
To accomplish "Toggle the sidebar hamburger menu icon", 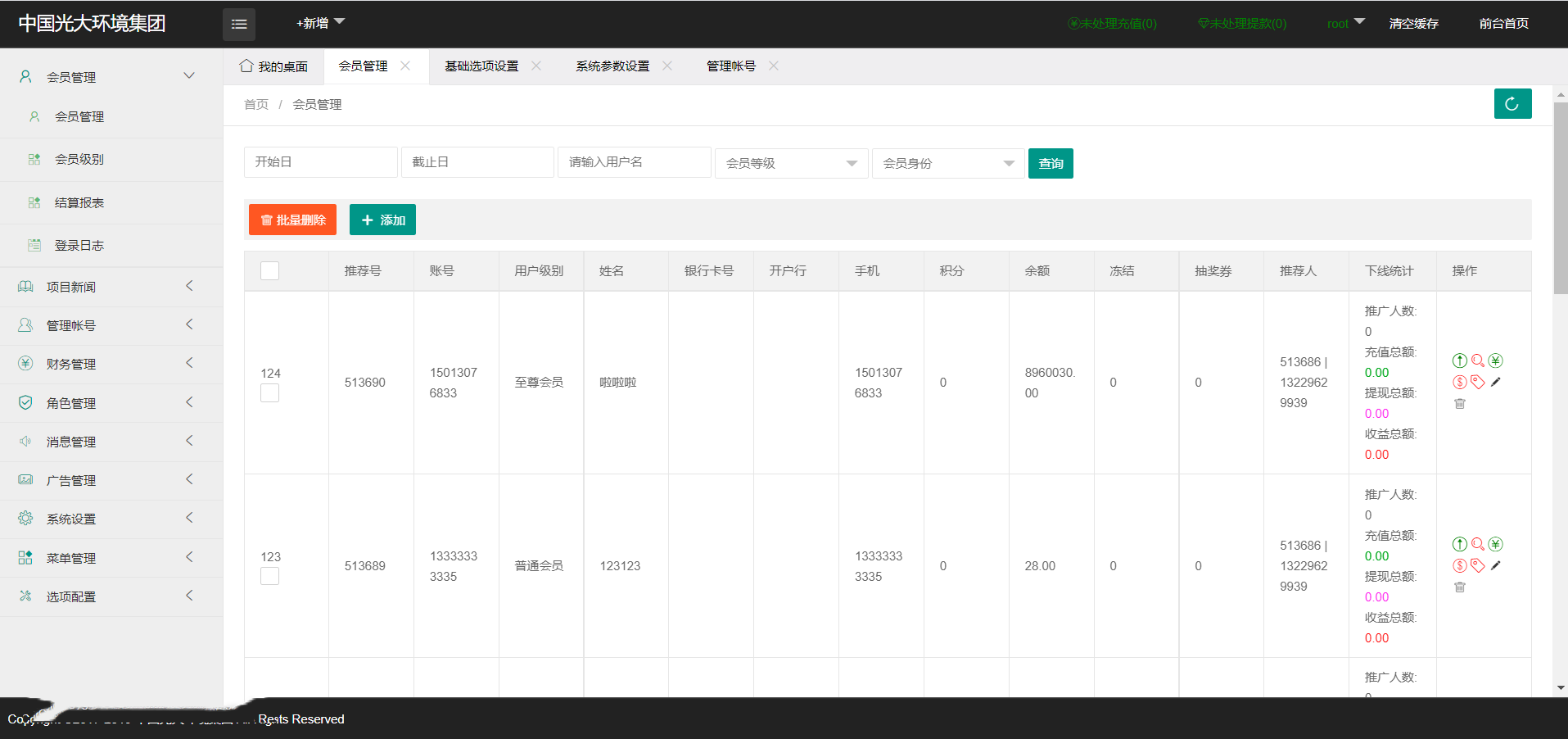I will (239, 25).
